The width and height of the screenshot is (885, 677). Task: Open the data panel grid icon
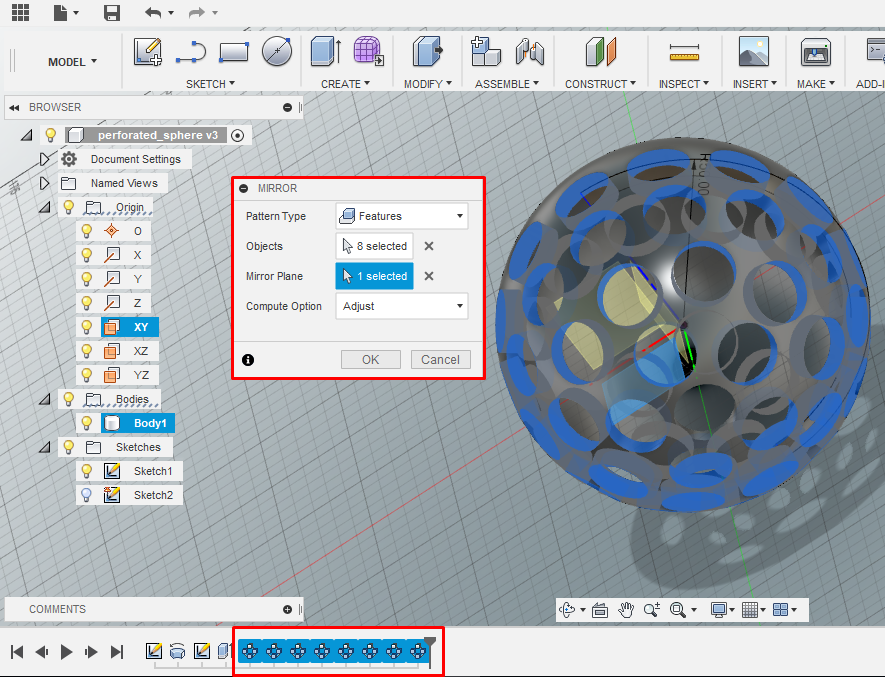pos(20,12)
